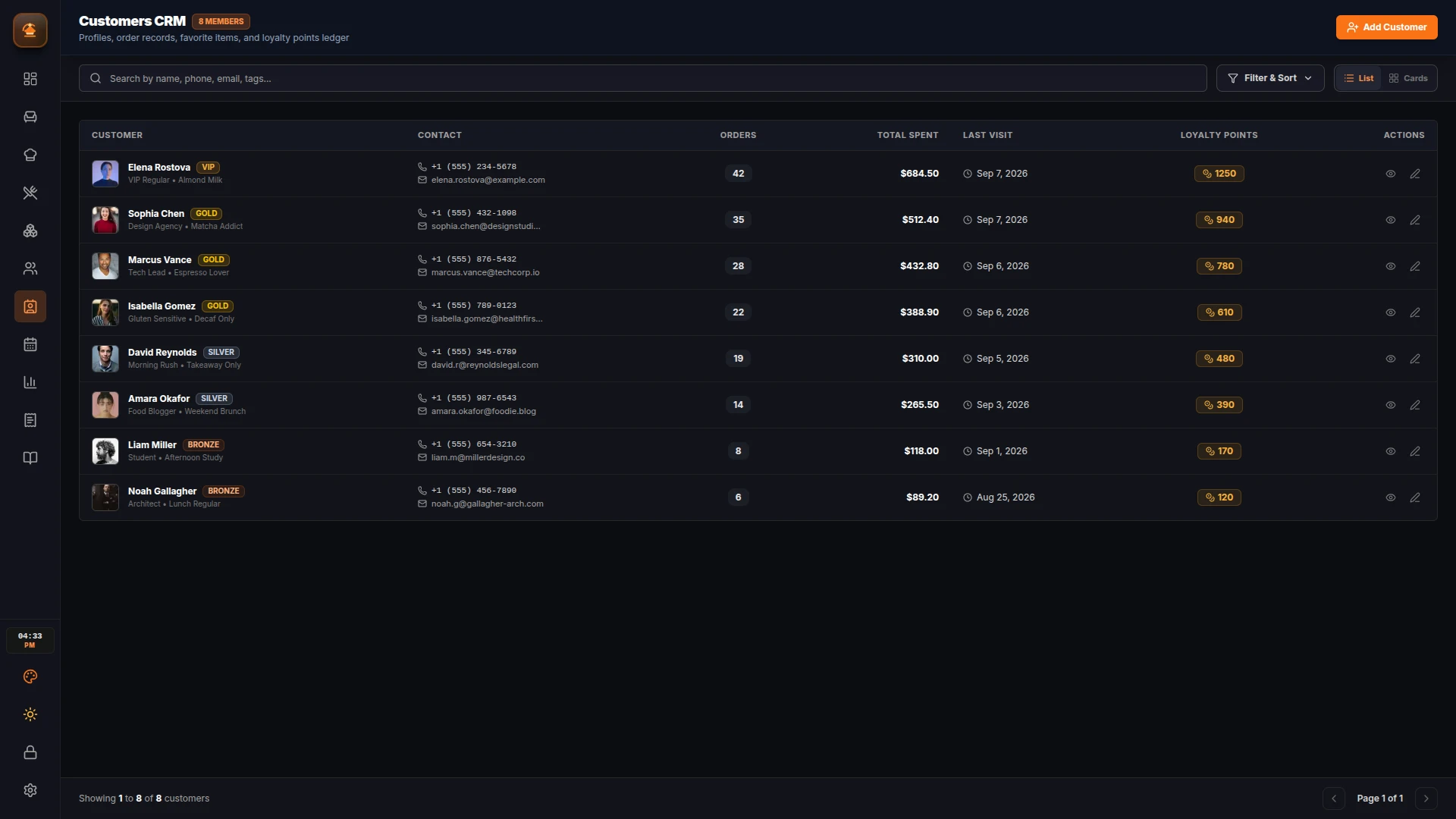Expand the Filter & Sort dropdown
This screenshot has height=819, width=1456.
pyautogui.click(x=1270, y=78)
